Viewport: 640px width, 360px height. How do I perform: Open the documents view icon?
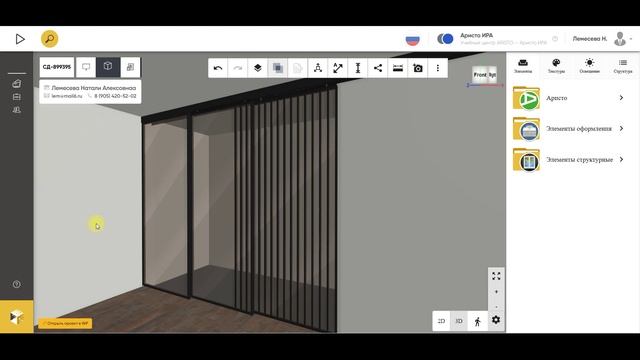(130, 67)
